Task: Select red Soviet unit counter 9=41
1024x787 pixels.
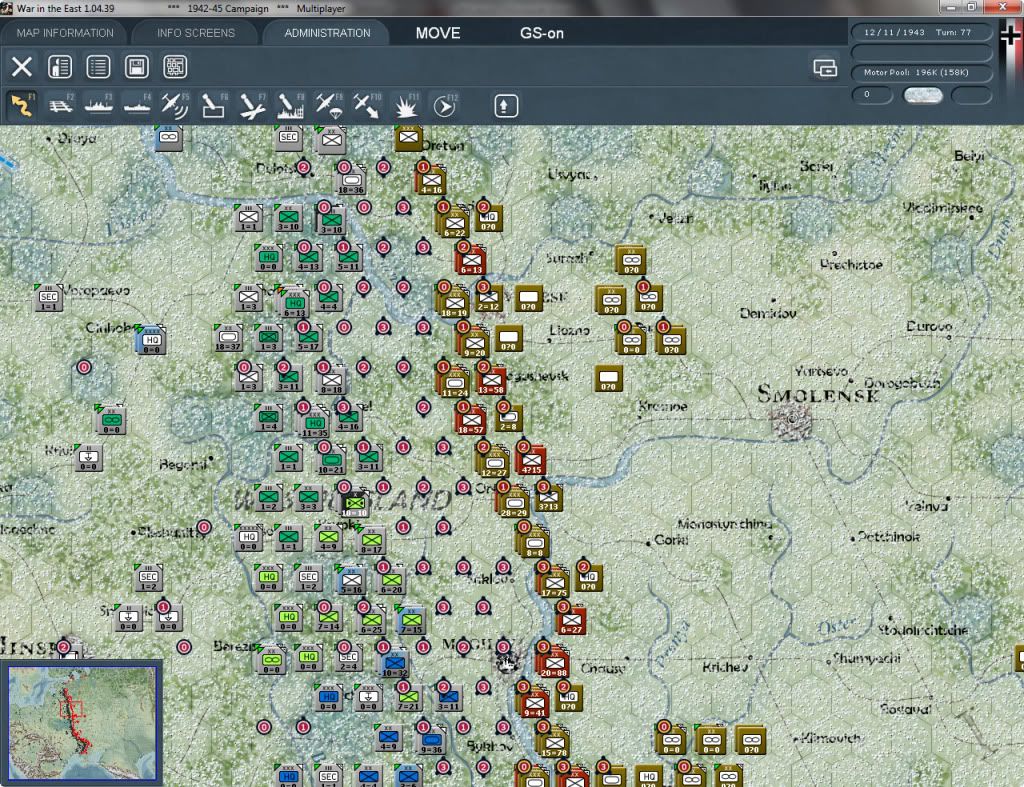Action: click(x=534, y=702)
